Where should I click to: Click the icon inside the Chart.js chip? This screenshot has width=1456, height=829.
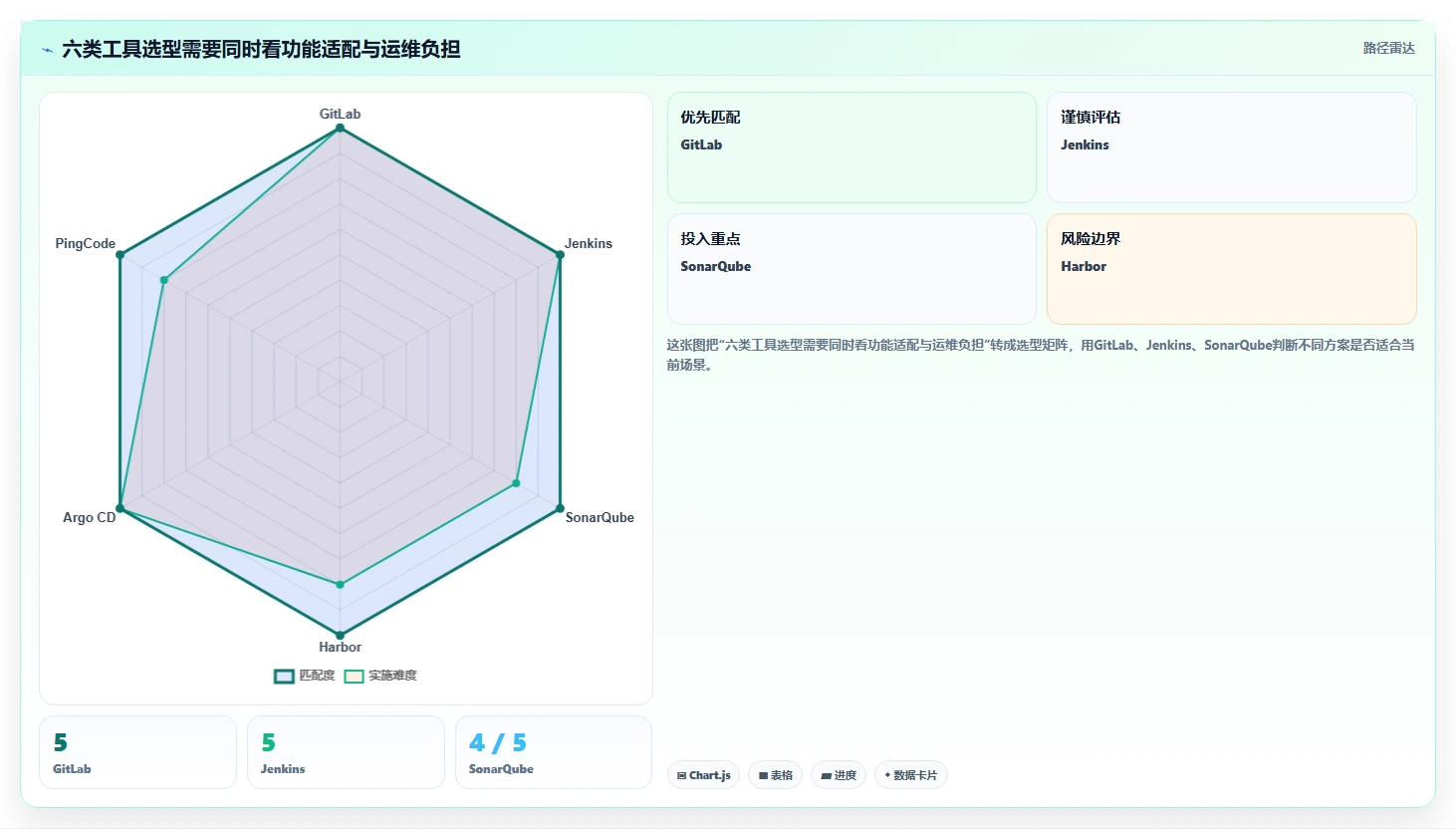coord(681,775)
